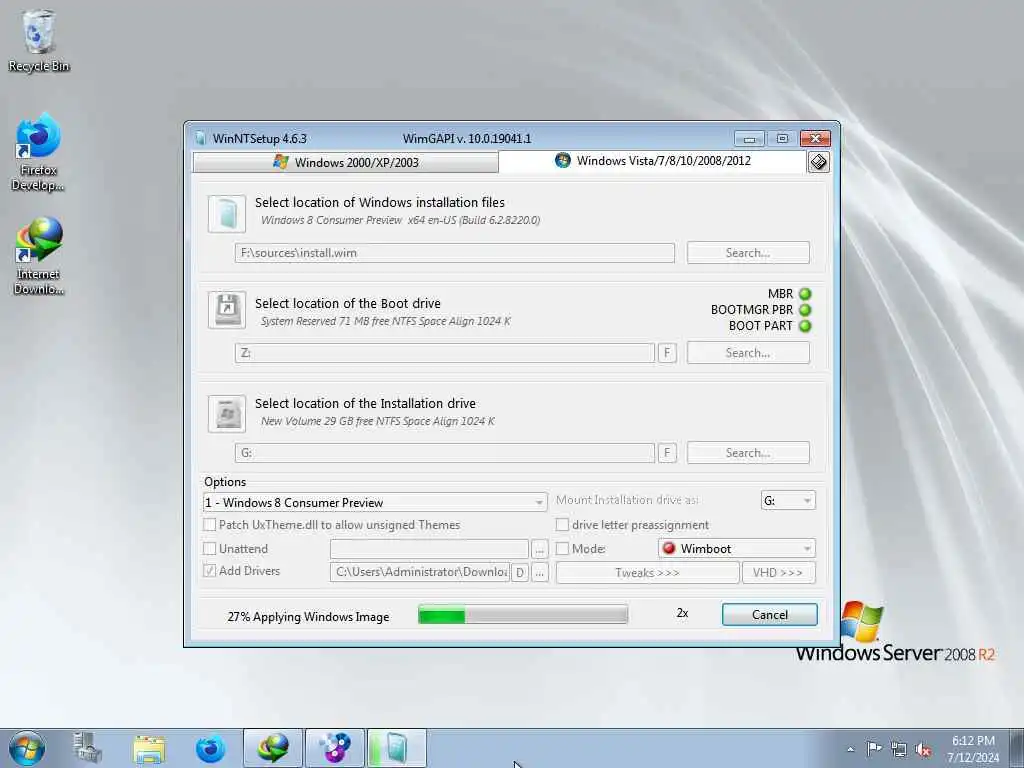Viewport: 1024px width, 768px height.
Task: Toggle the Add Drivers checkbox
Action: pos(210,571)
